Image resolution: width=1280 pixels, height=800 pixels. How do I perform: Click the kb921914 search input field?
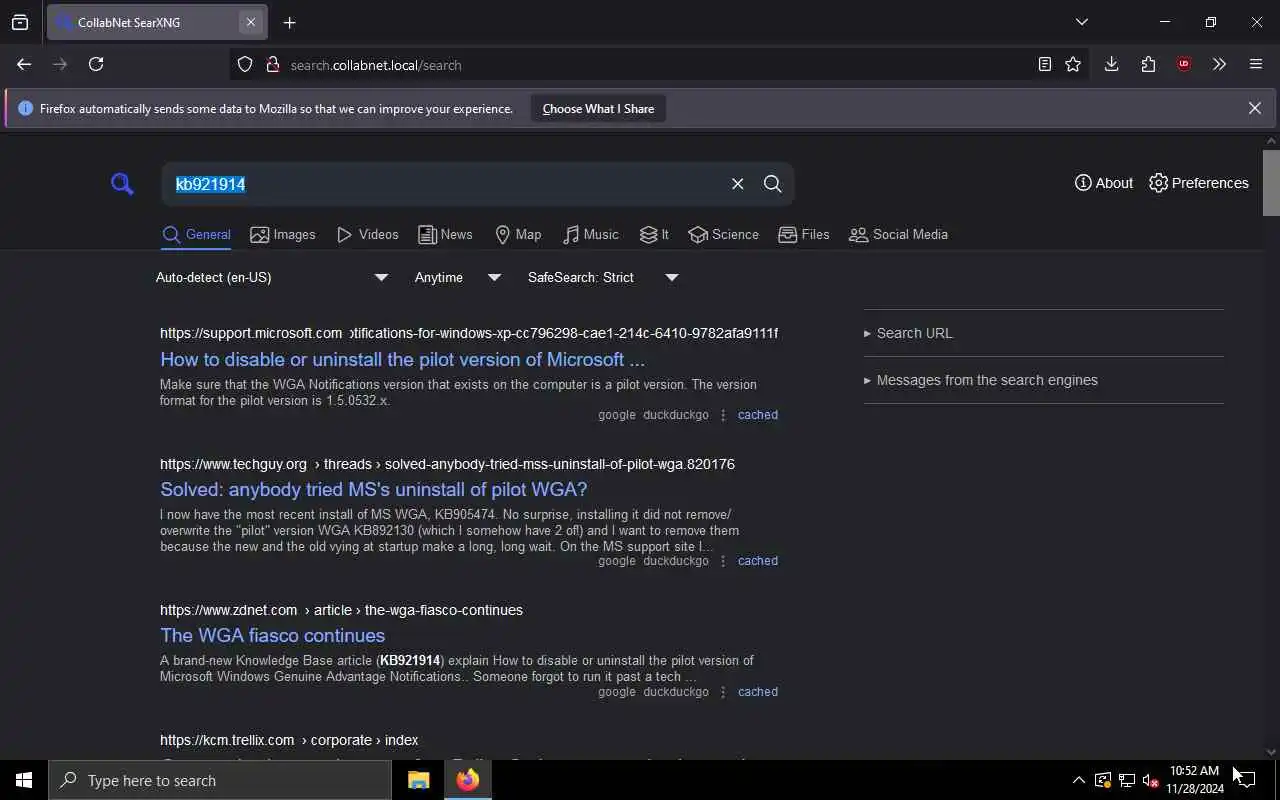pyautogui.click(x=445, y=184)
